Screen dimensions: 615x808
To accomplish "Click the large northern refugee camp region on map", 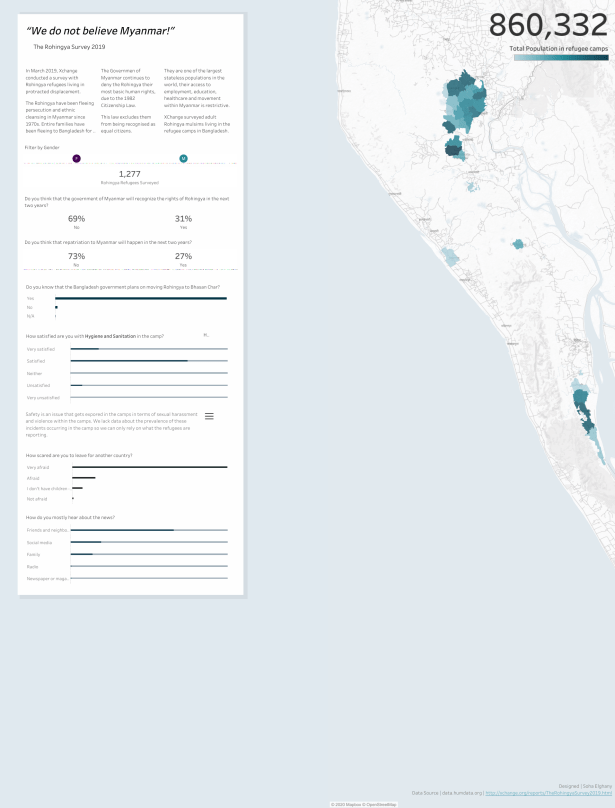I will tap(462, 100).
